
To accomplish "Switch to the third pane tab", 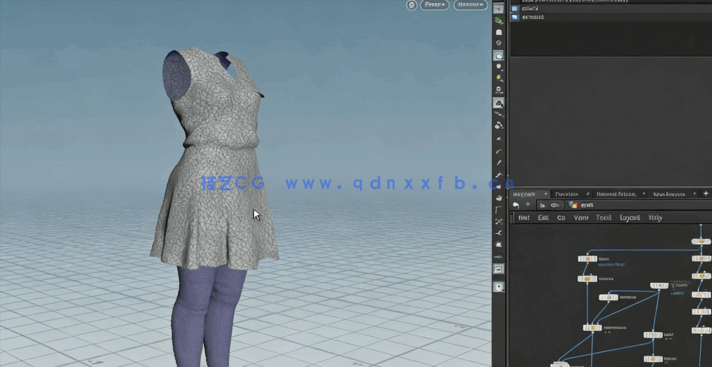I will coord(615,194).
